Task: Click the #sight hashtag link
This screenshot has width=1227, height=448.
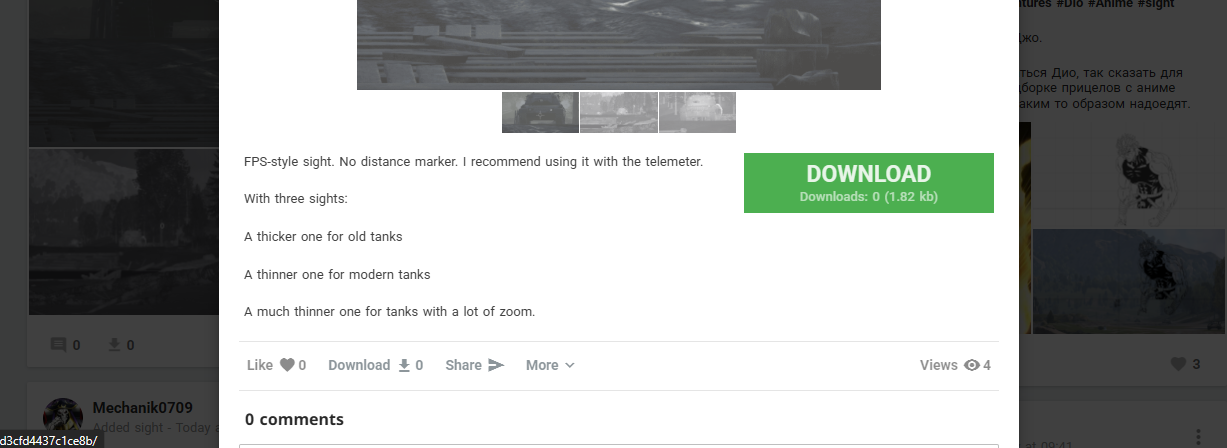Action: click(1183, 5)
